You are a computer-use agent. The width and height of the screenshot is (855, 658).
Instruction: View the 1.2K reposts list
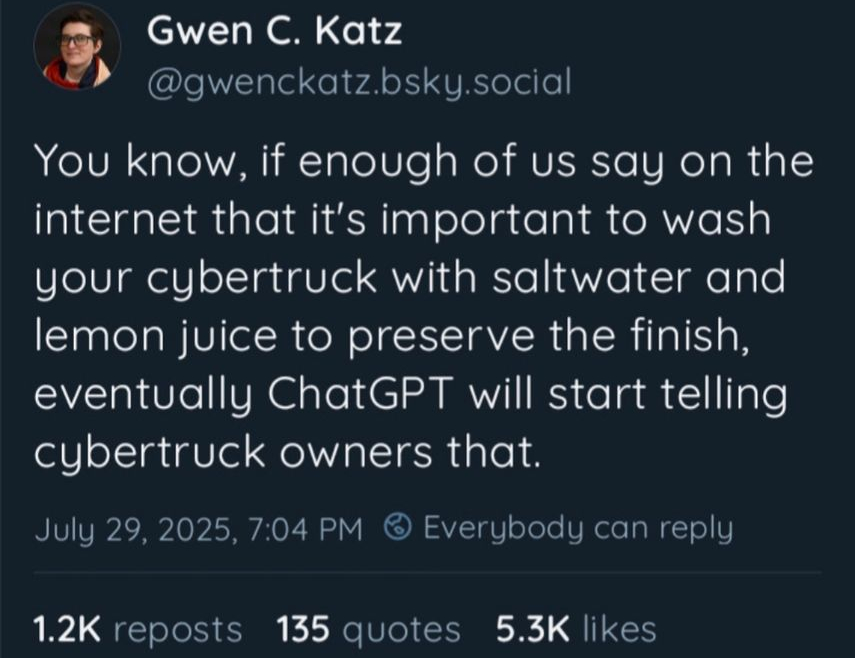click(x=138, y=629)
